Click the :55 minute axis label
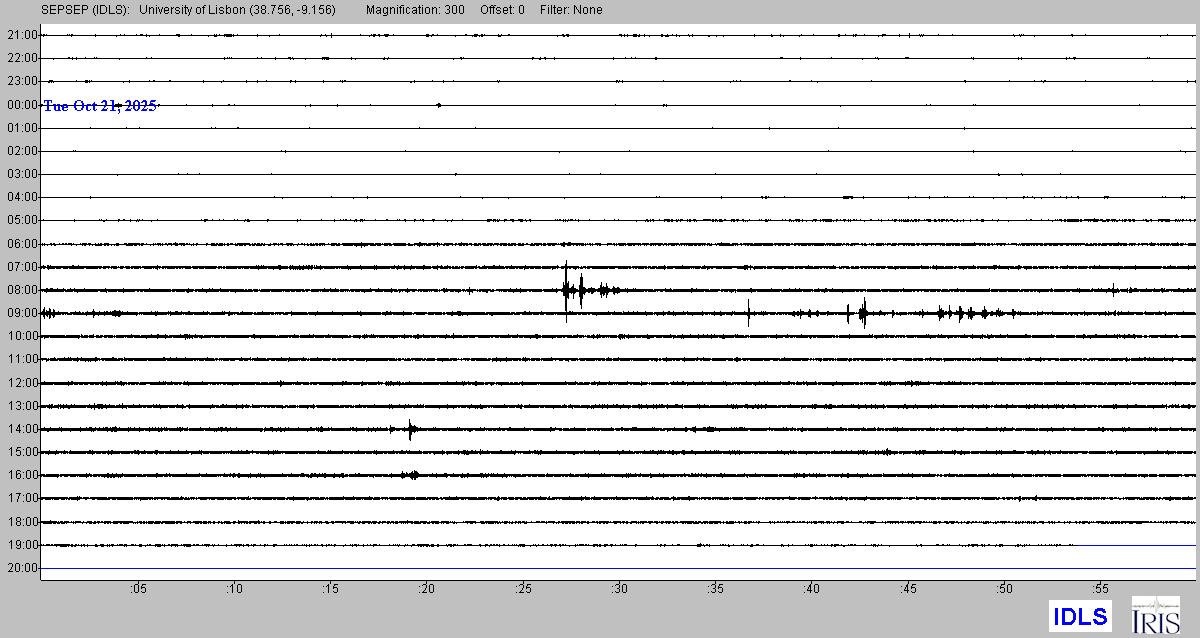 click(1100, 588)
